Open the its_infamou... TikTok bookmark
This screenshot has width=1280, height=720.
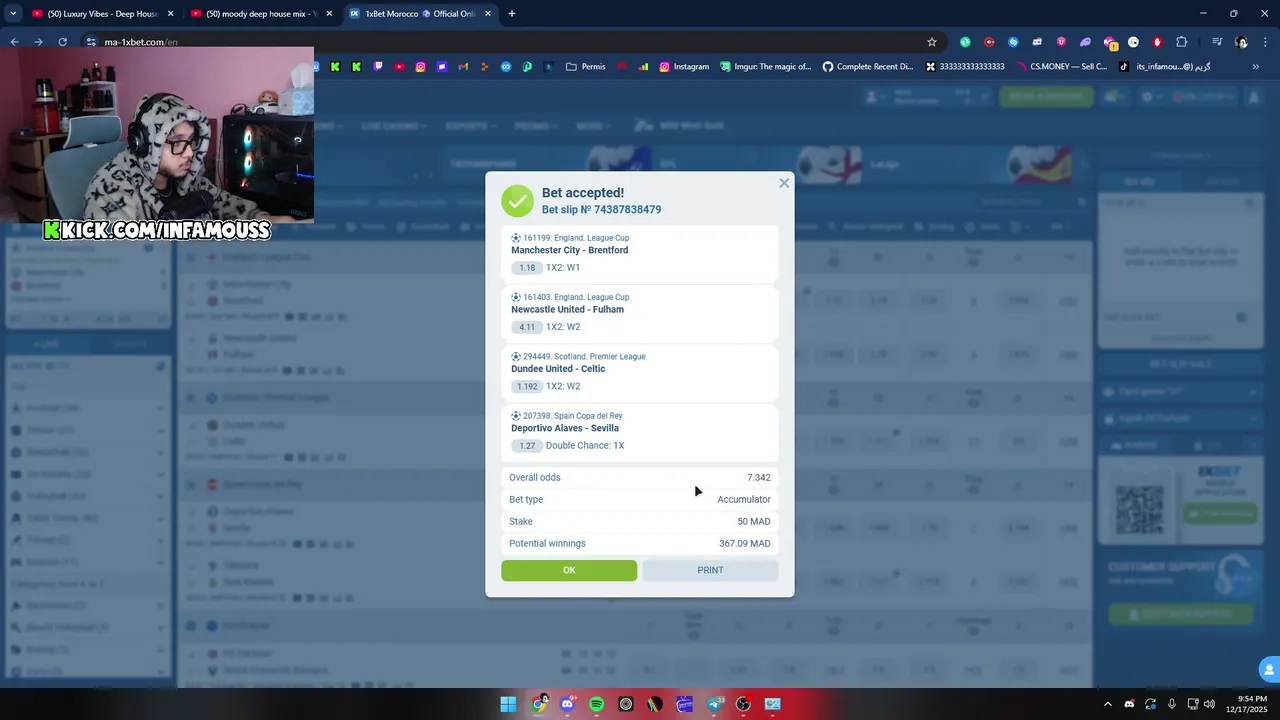pos(1164,67)
